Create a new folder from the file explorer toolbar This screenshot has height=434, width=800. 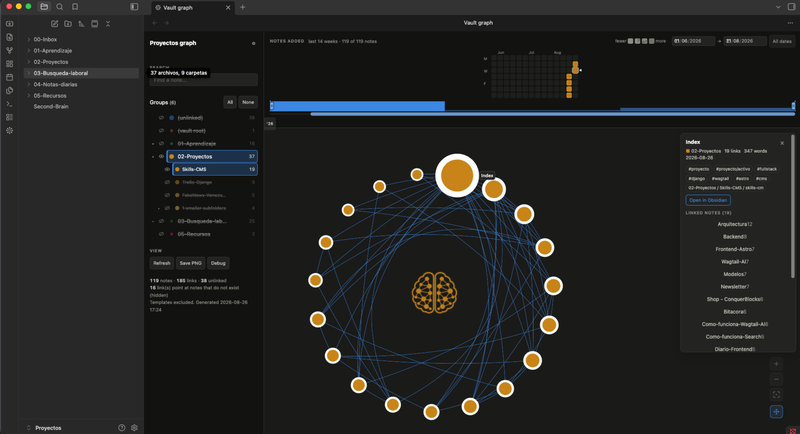click(68, 24)
